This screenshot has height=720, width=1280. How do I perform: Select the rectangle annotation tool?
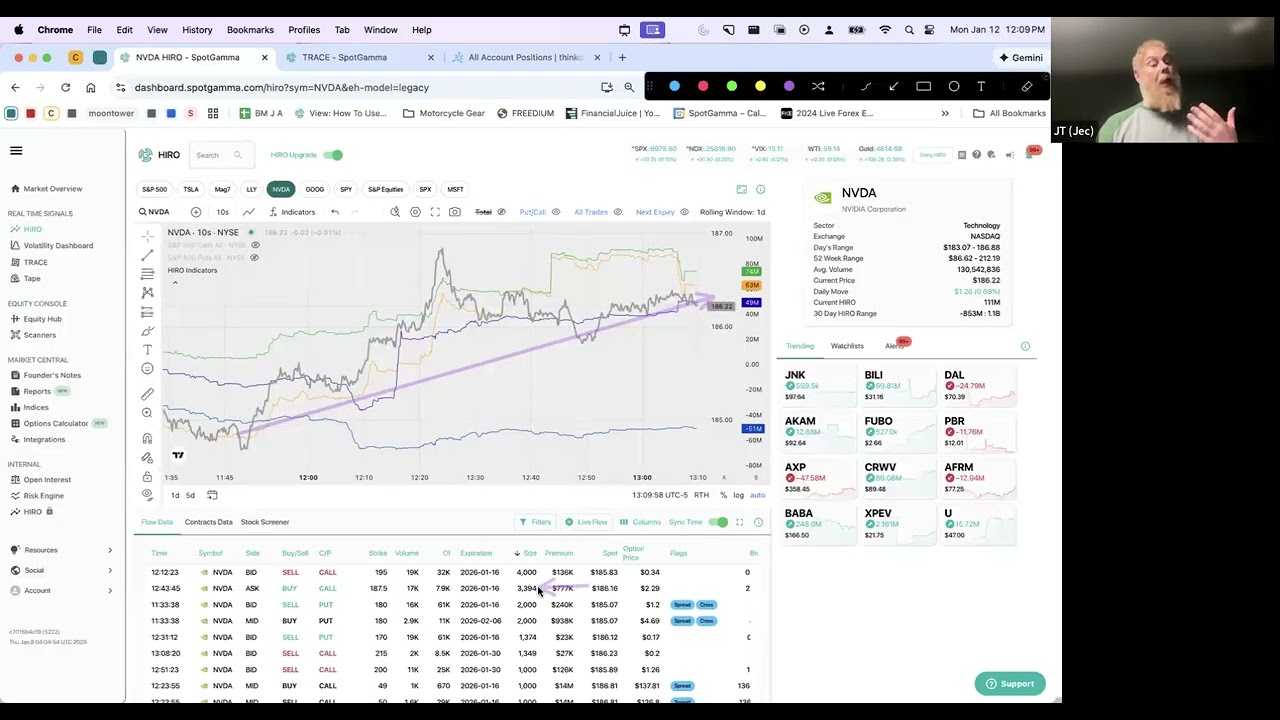923,86
